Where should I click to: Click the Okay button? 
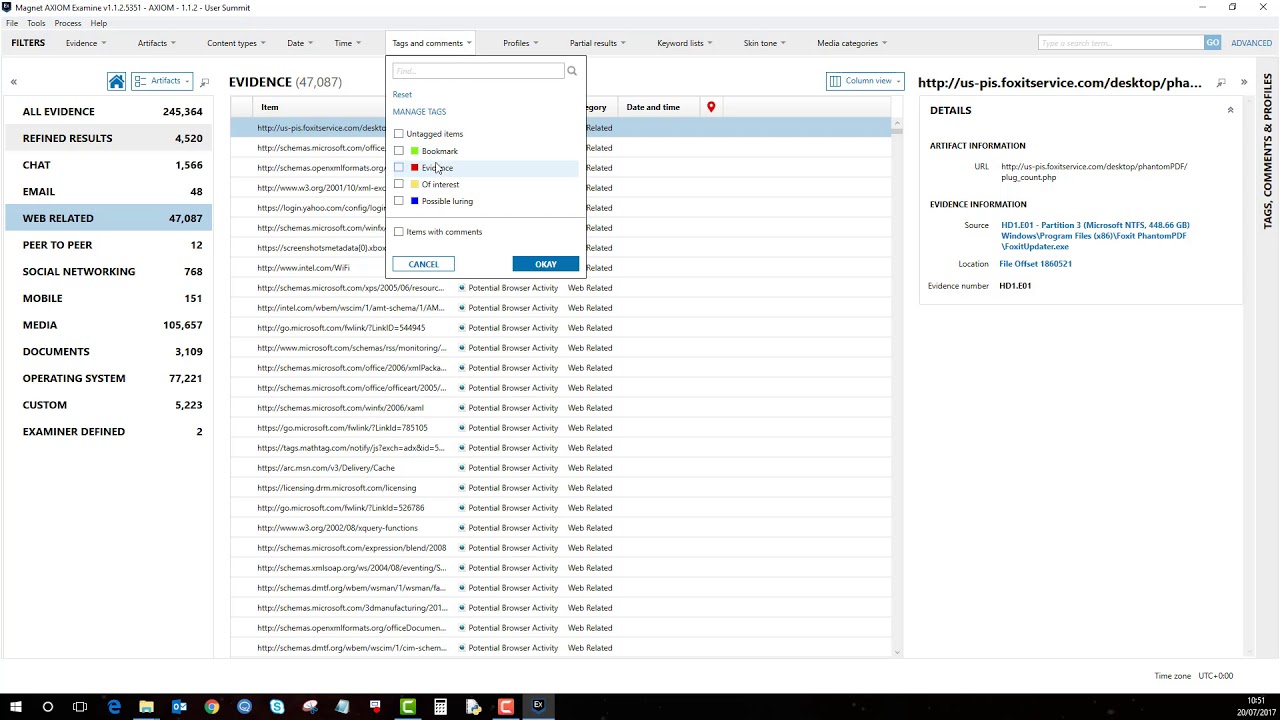coord(546,264)
